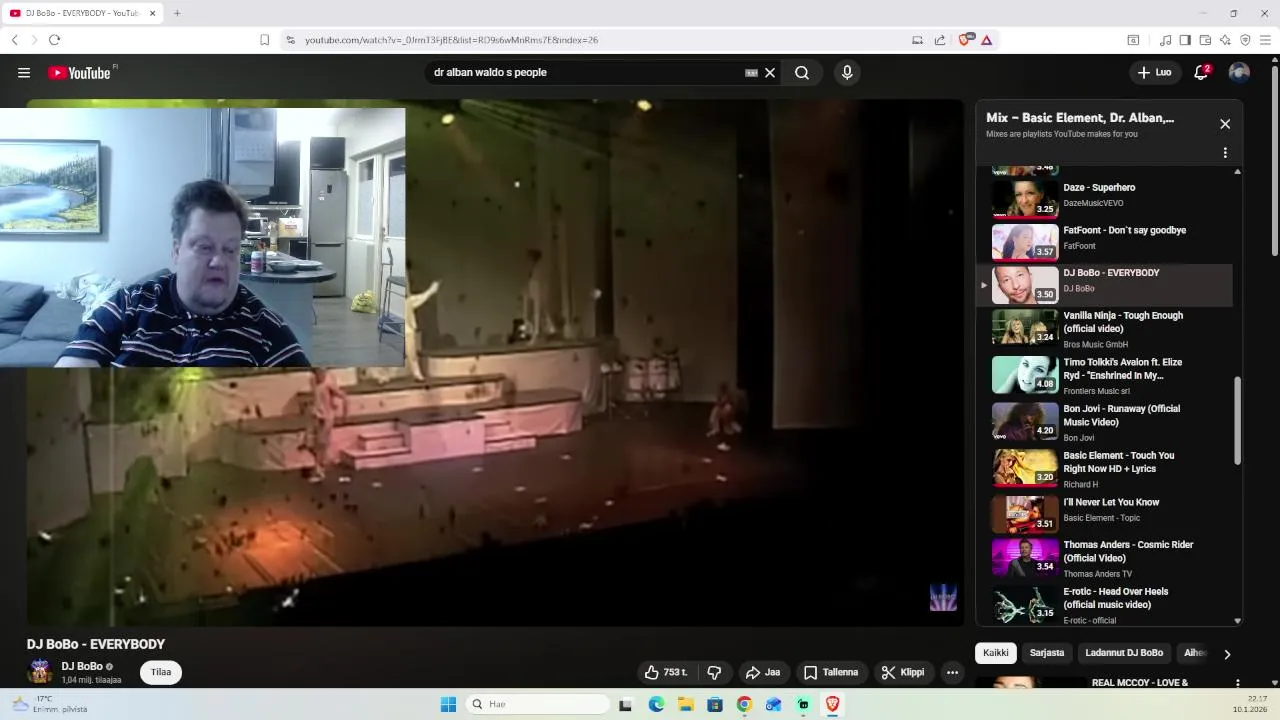Open site settings icon in address bar
The width and height of the screenshot is (1280, 720).
(x=290, y=40)
